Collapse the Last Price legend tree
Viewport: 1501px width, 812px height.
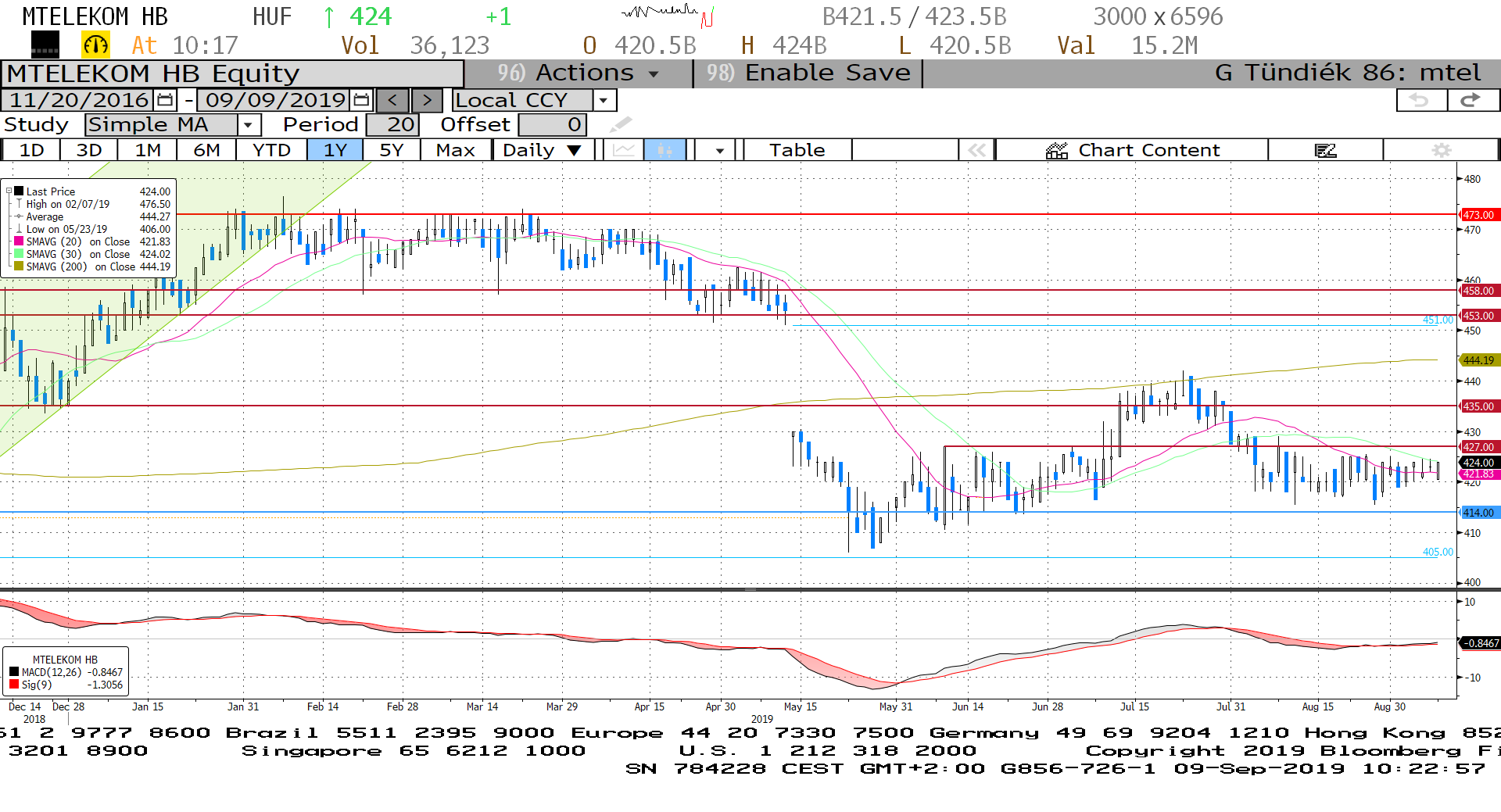[x=9, y=191]
